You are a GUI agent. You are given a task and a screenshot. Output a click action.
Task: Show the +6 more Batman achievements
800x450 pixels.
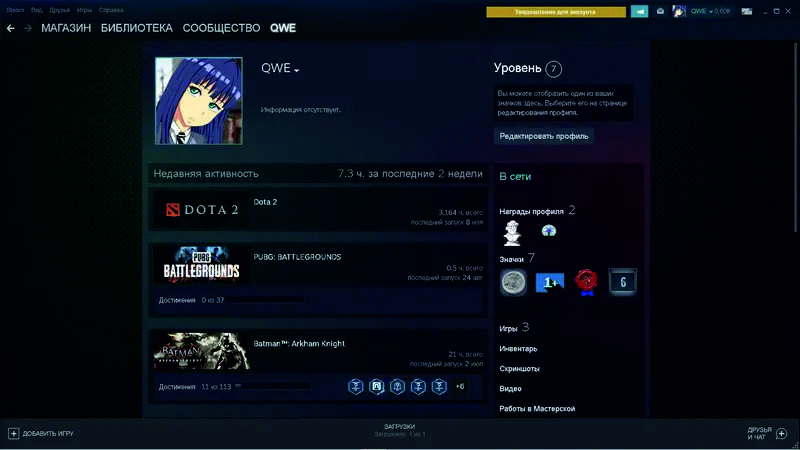[x=460, y=386]
